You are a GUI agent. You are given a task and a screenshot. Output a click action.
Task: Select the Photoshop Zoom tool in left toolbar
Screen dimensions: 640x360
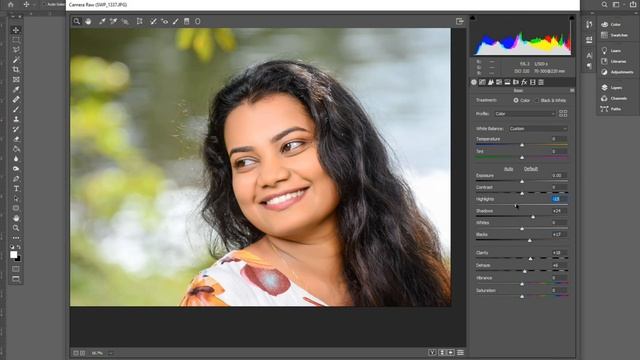point(16,228)
